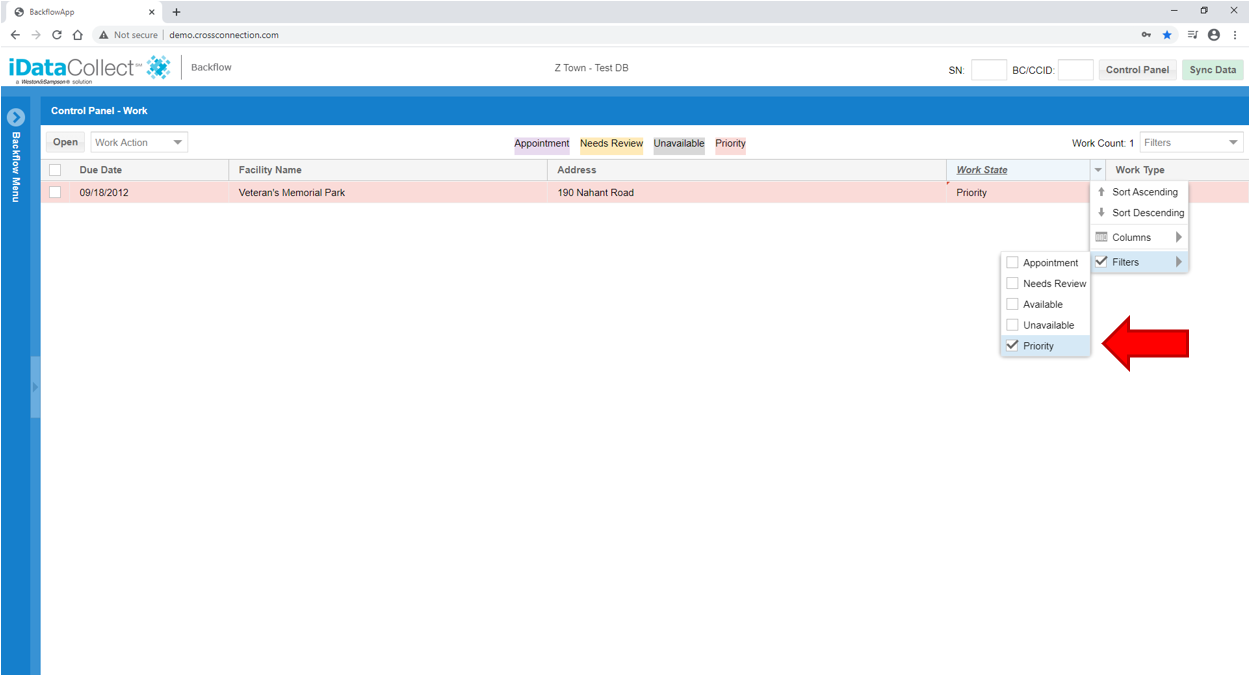The image size is (1249, 675).
Task: Open the browser profile avatar icon
Action: coord(1214,34)
